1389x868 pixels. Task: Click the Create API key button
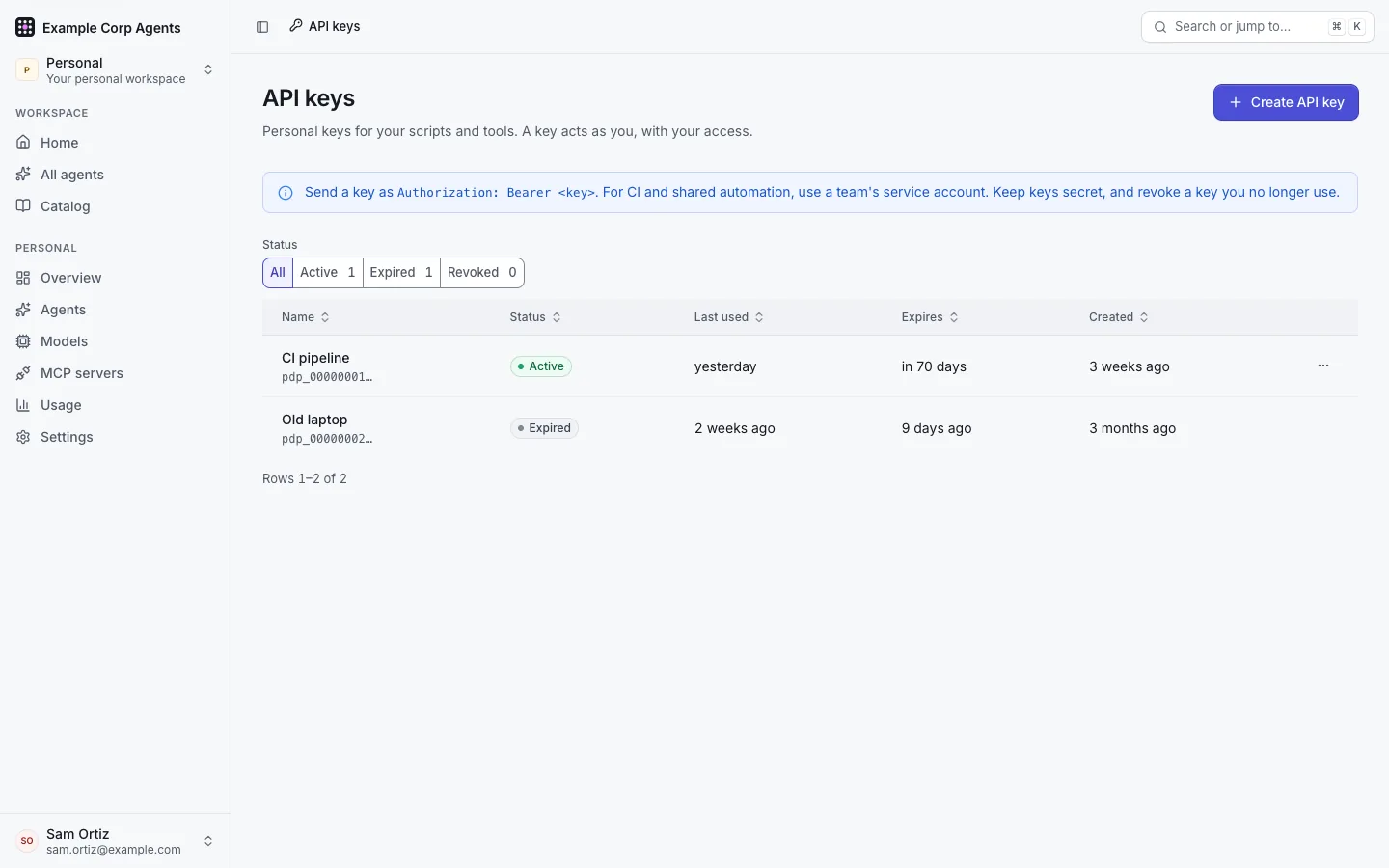1286,102
